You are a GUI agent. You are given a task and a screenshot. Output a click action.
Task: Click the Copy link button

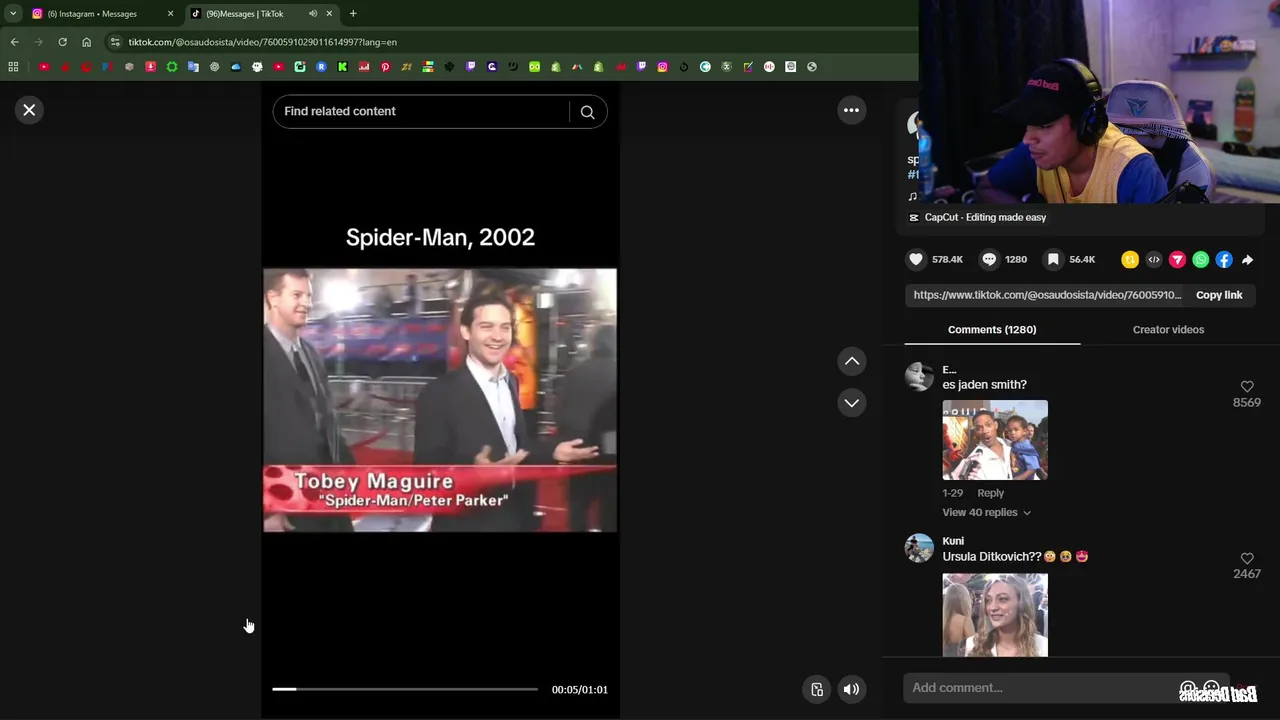pos(1219,295)
